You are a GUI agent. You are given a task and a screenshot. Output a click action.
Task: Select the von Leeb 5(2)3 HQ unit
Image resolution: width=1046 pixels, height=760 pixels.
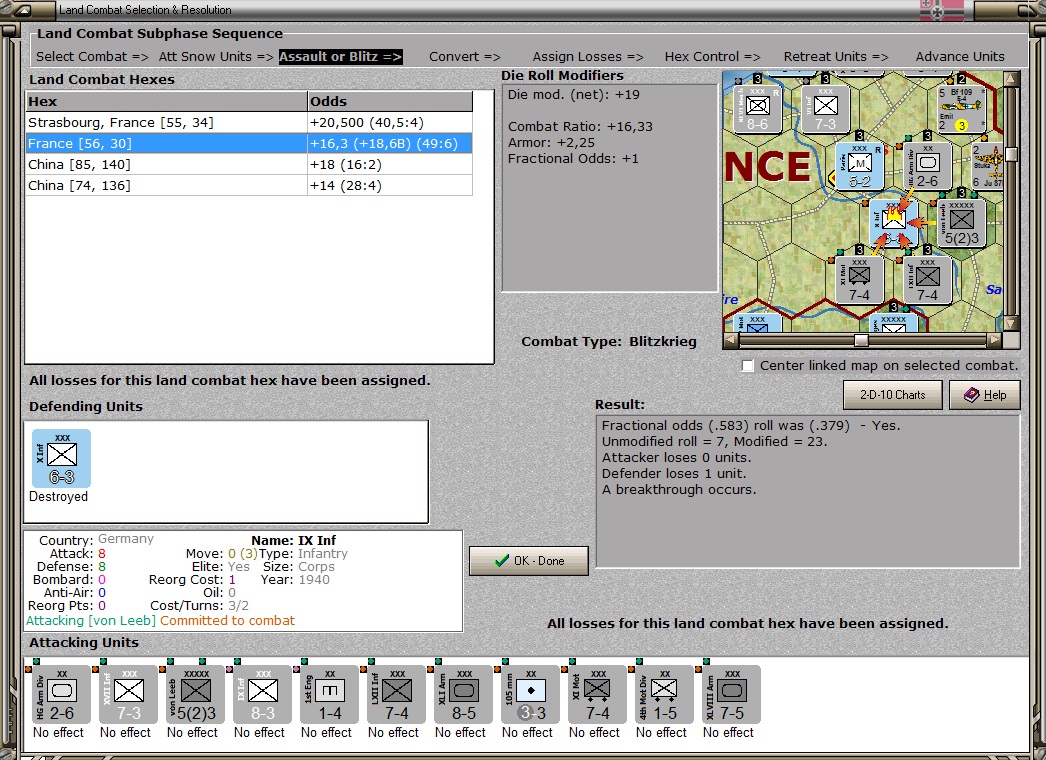click(195, 694)
